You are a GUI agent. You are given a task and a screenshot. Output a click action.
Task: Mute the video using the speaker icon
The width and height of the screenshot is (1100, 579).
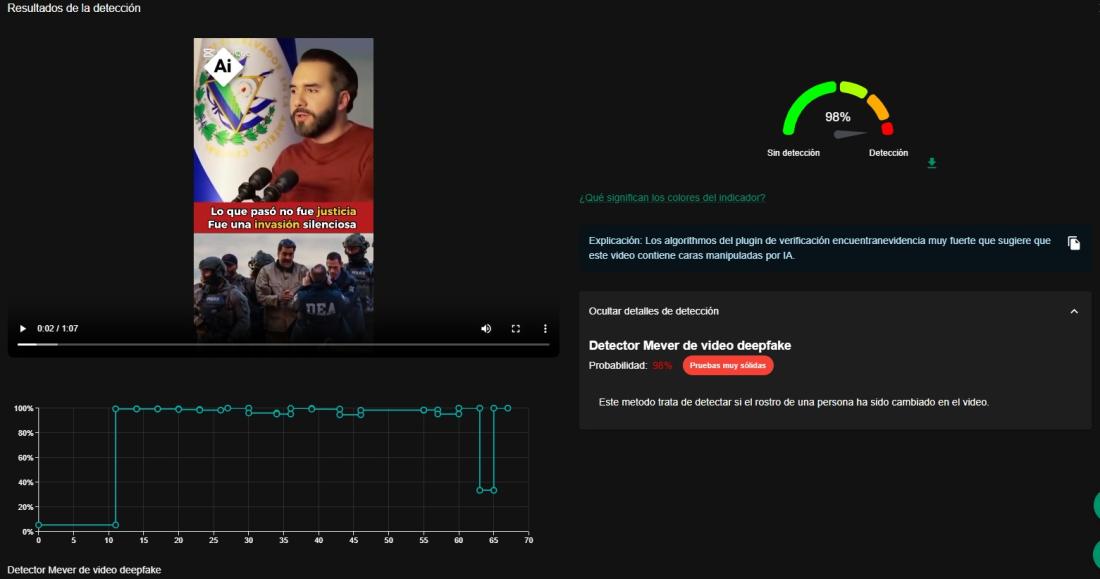pos(486,328)
